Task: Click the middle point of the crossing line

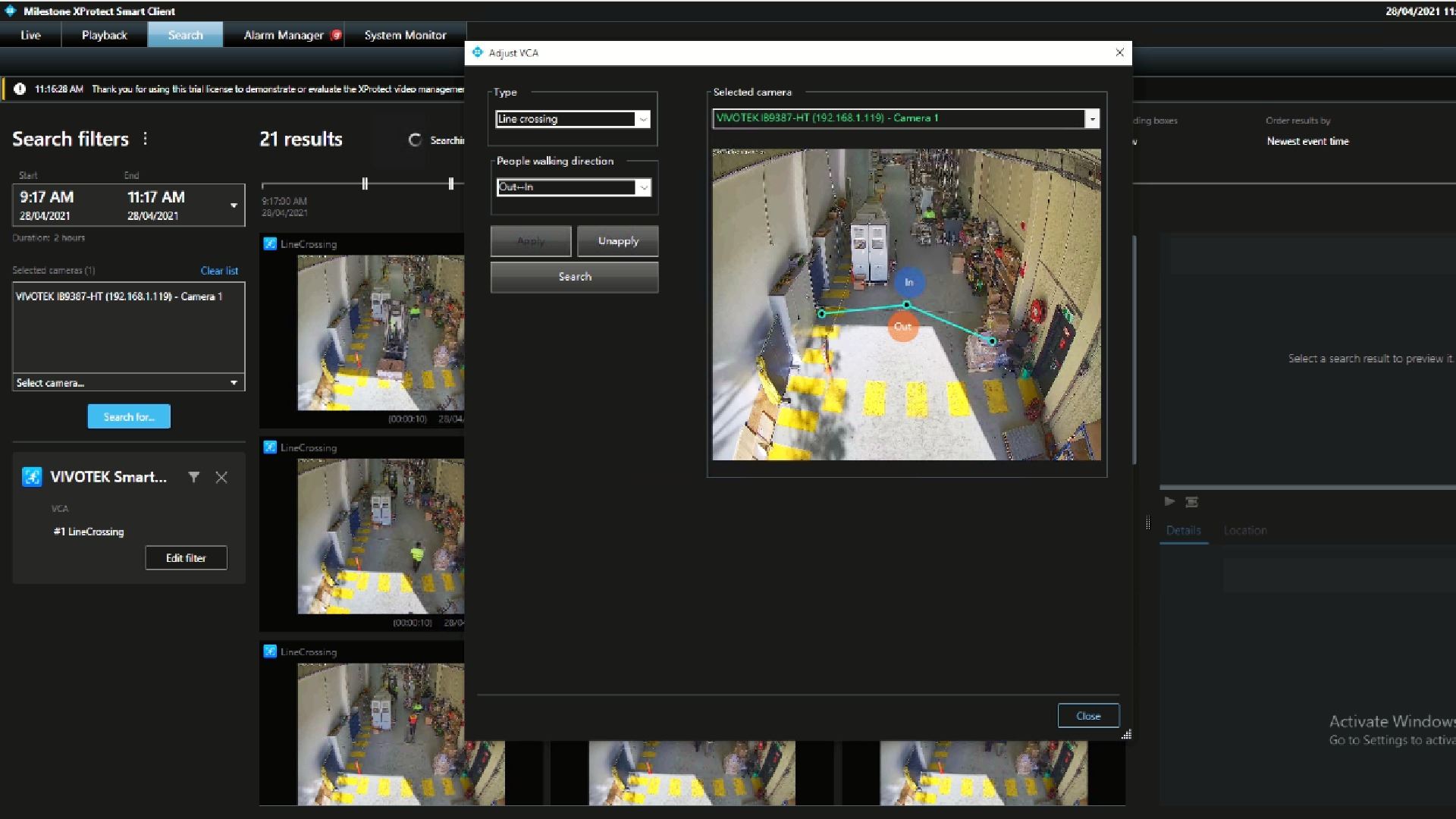Action: (x=906, y=305)
